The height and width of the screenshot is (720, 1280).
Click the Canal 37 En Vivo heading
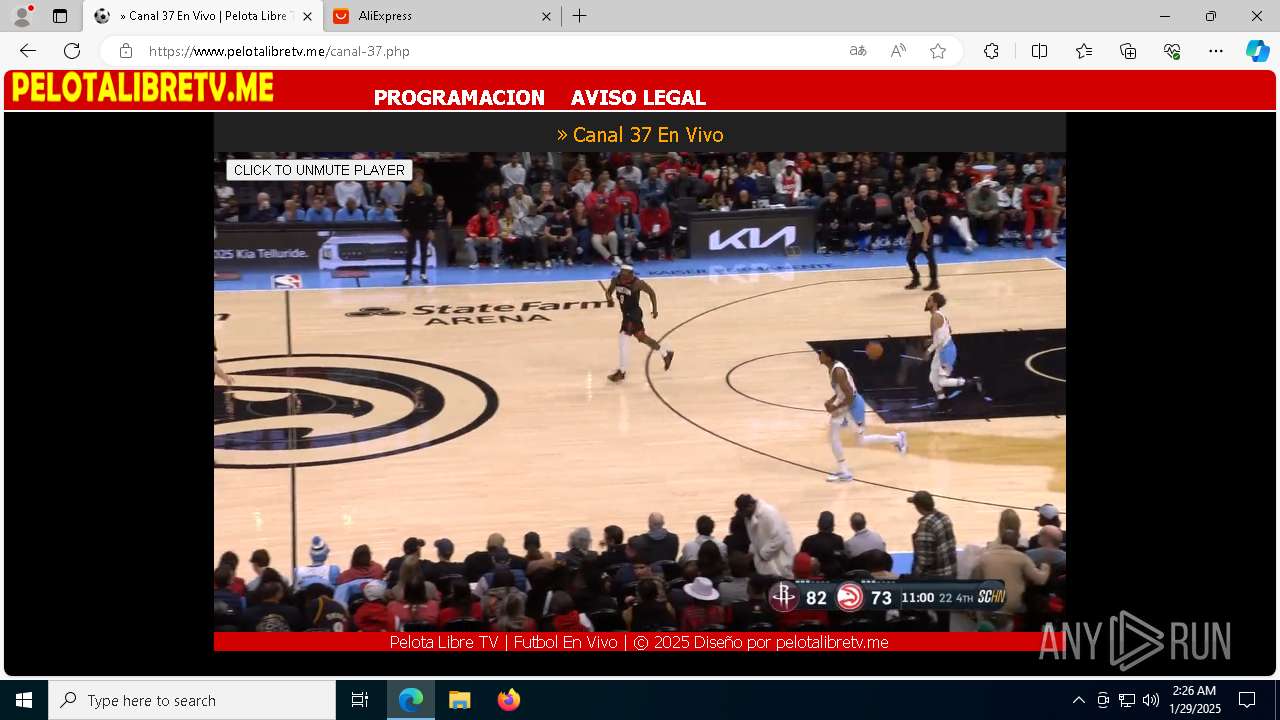click(x=640, y=135)
